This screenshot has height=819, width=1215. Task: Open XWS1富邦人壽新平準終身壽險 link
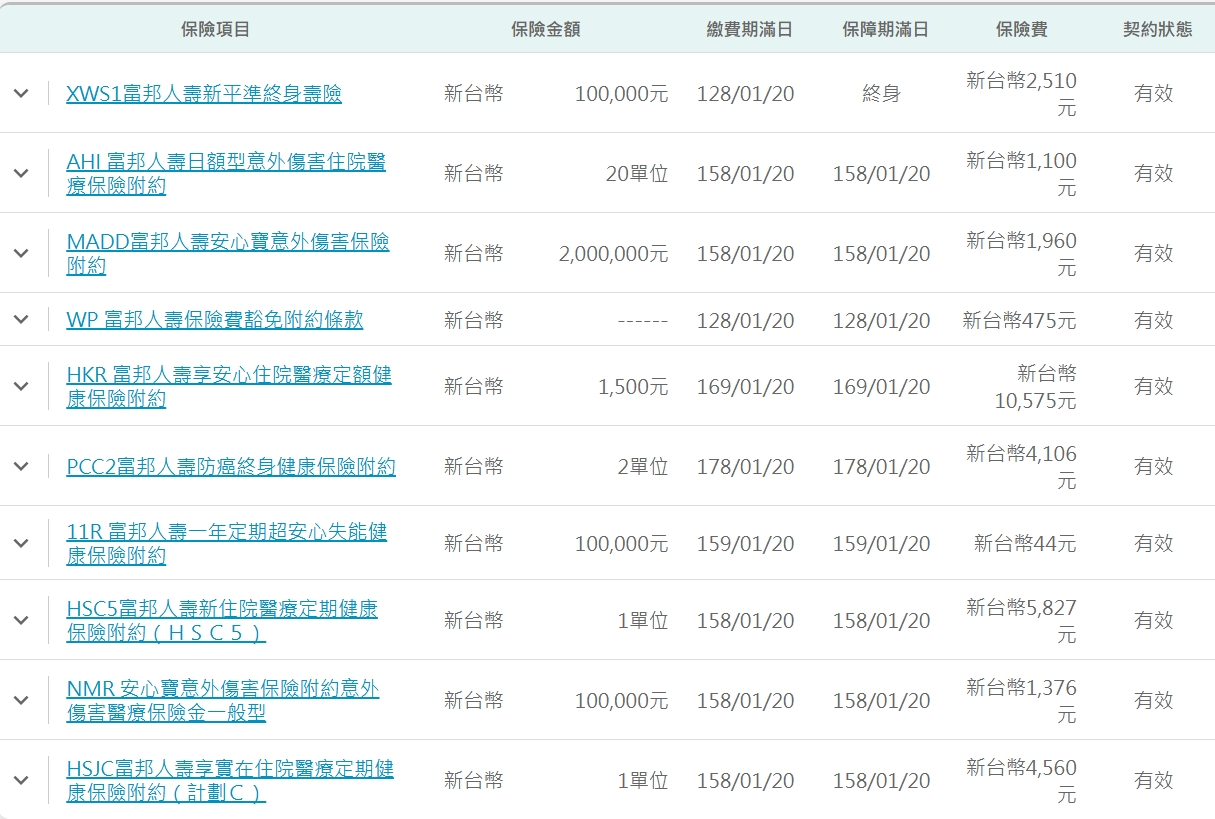click(x=204, y=94)
